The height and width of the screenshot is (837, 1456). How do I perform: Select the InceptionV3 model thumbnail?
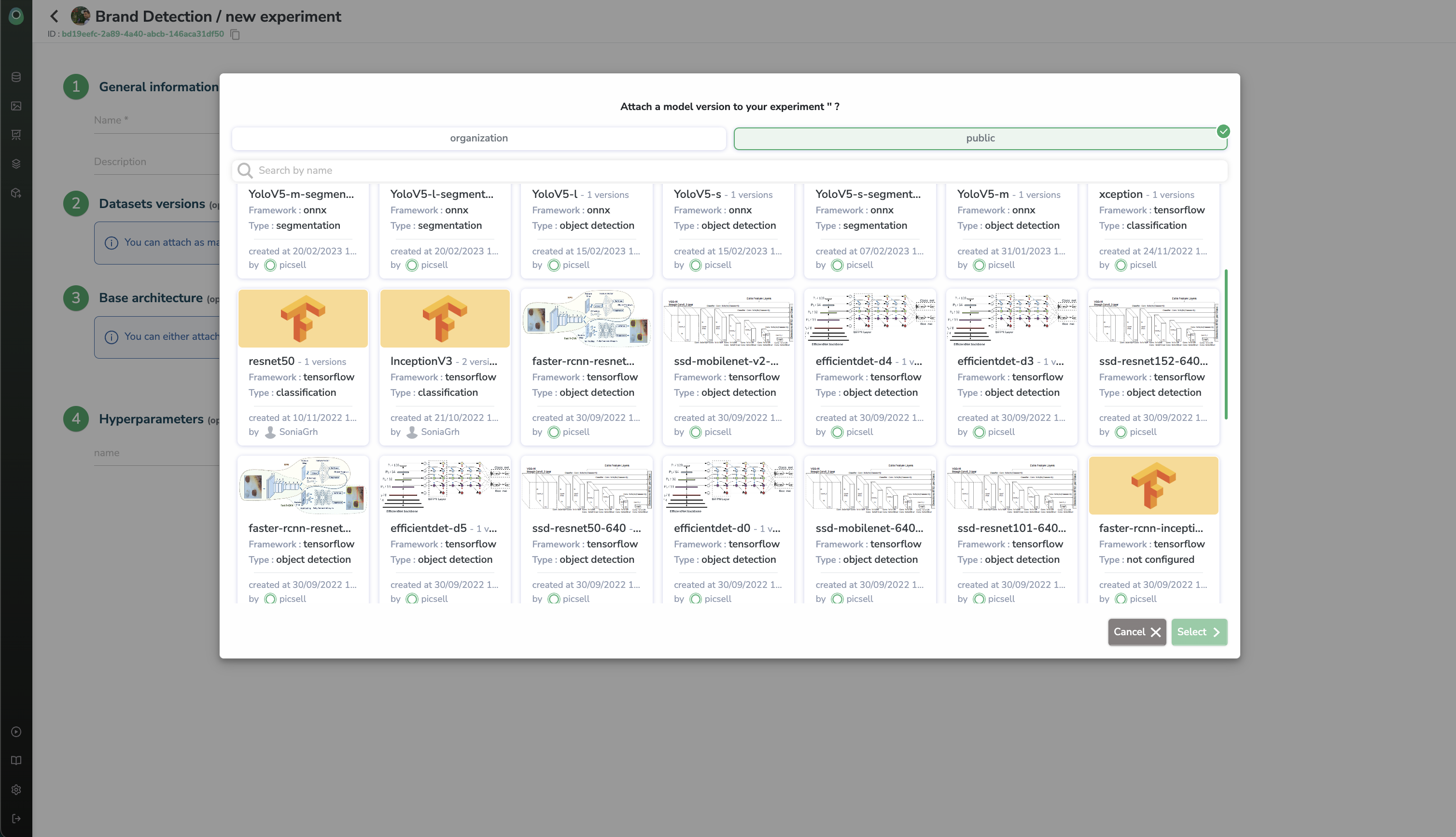(x=444, y=319)
